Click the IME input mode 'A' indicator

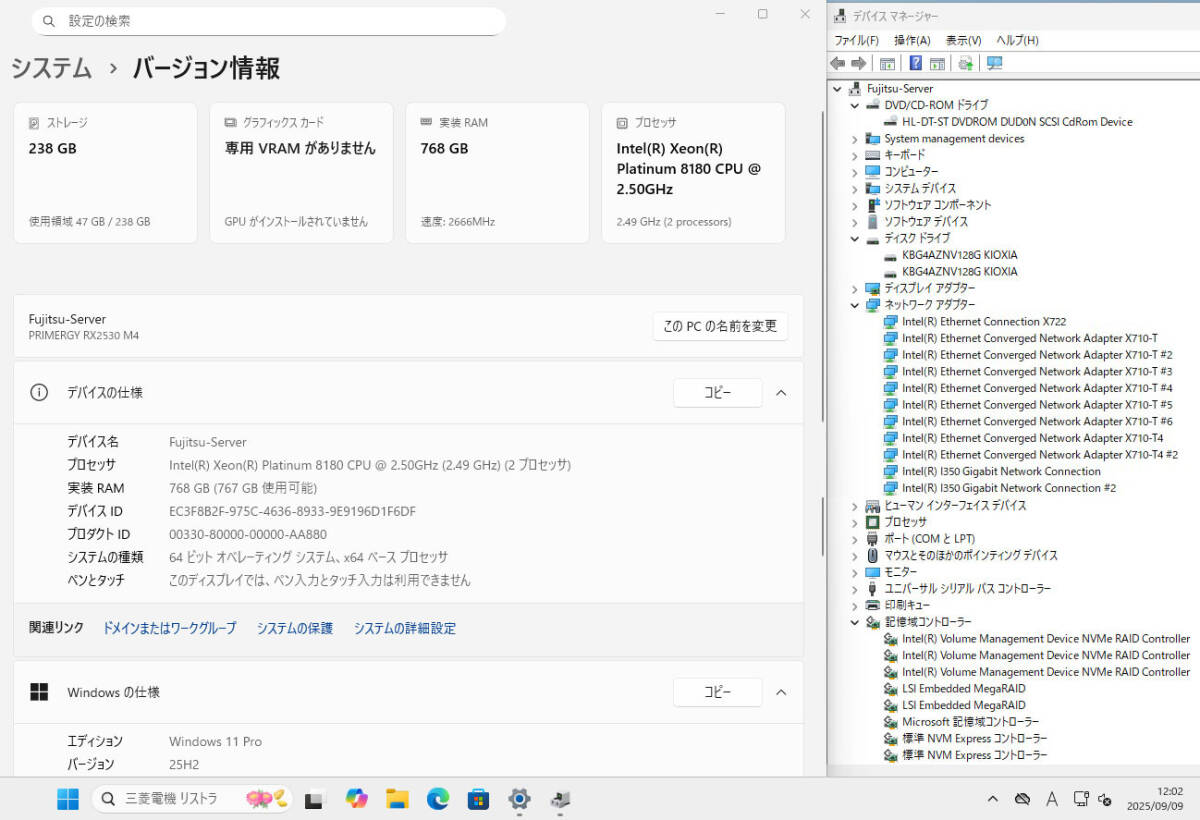coord(1052,799)
